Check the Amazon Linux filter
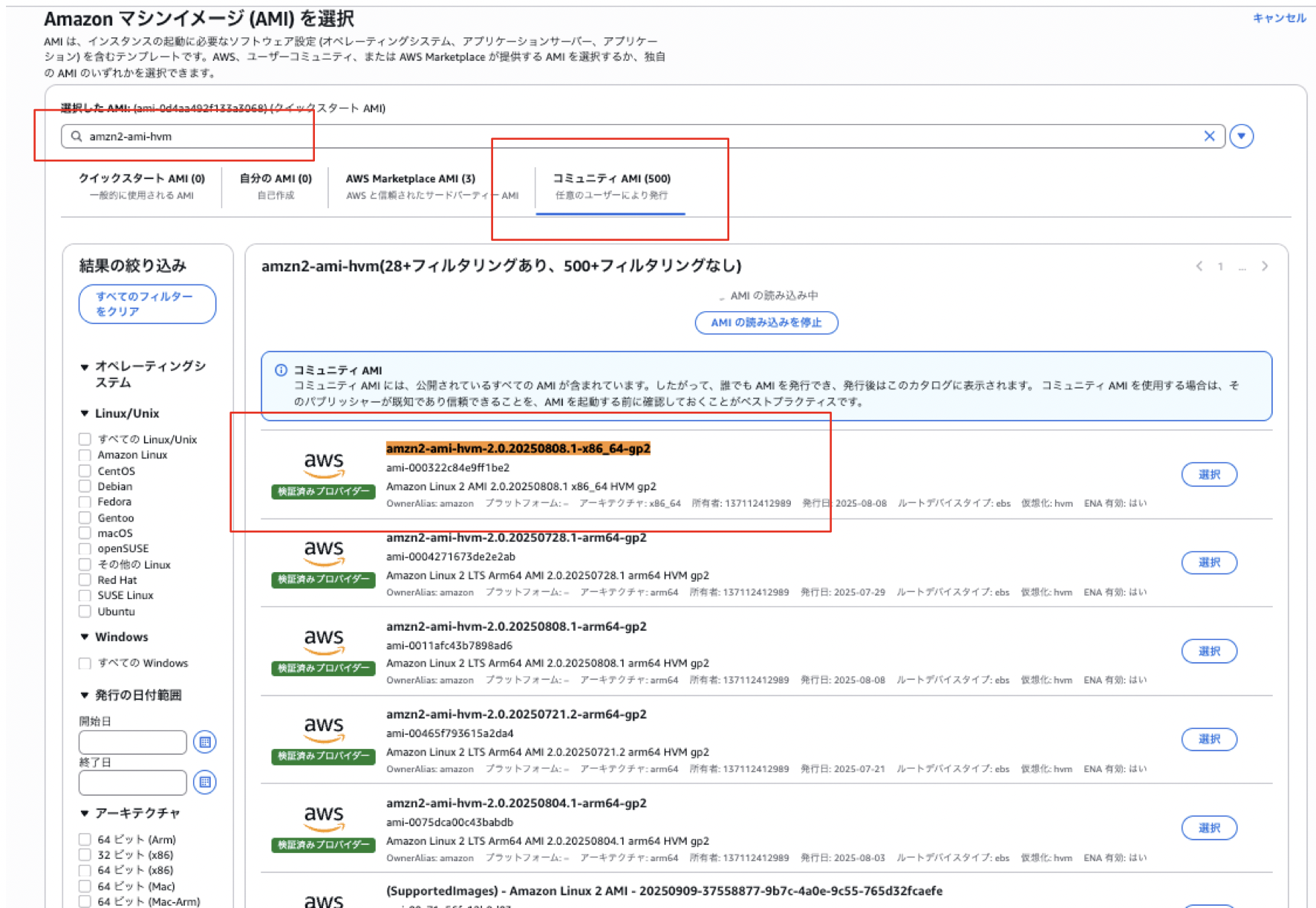This screenshot has width=1316, height=908. (x=85, y=455)
